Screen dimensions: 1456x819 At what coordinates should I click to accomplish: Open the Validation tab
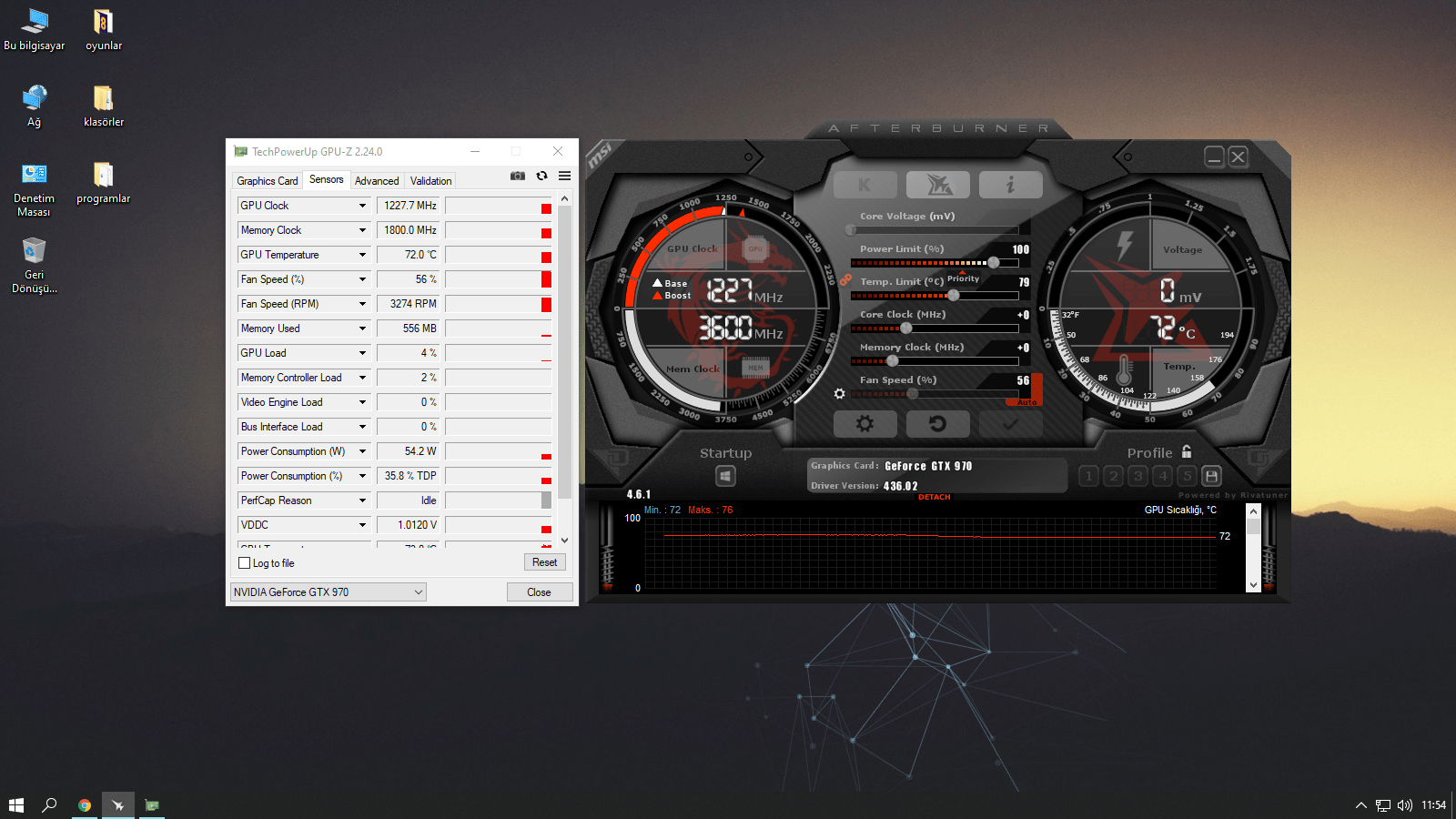tap(430, 181)
